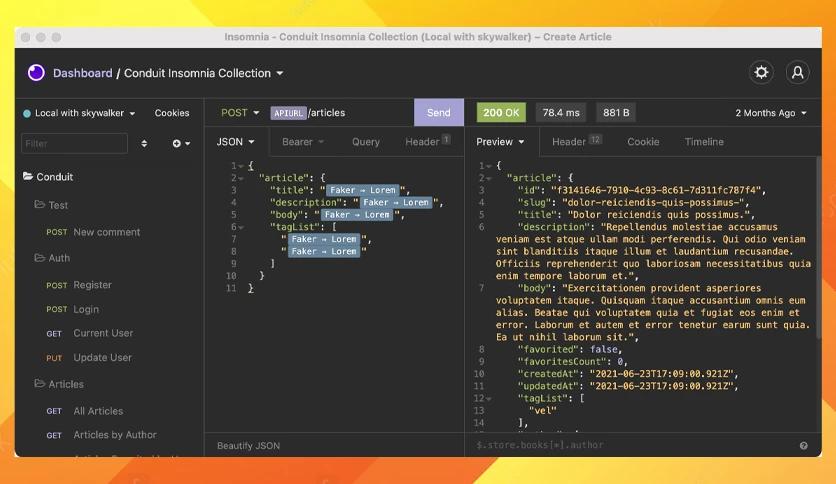Switch to the Query tab
836x484 pixels.
click(366, 142)
